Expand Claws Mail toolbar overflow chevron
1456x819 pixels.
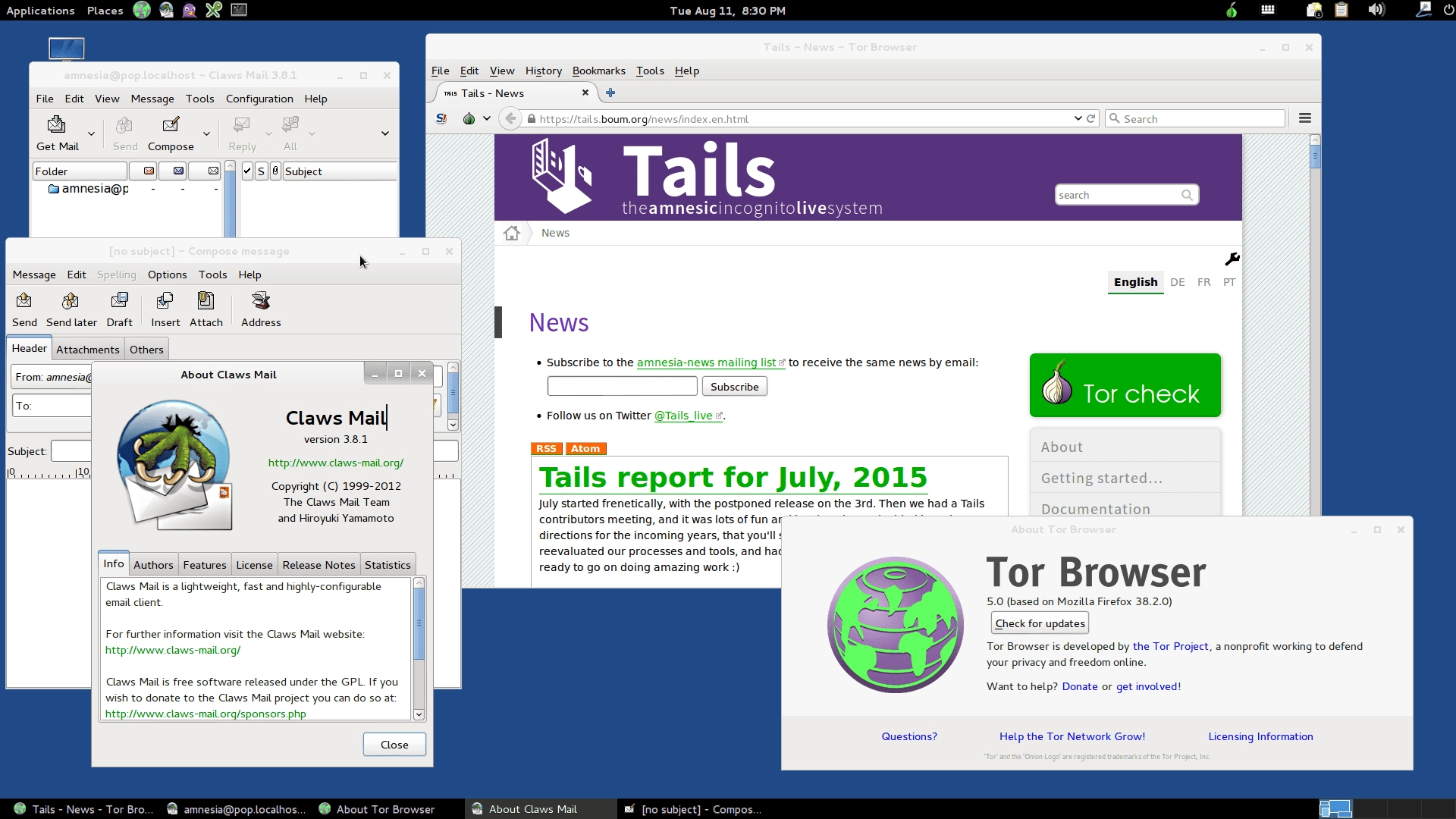[385, 133]
